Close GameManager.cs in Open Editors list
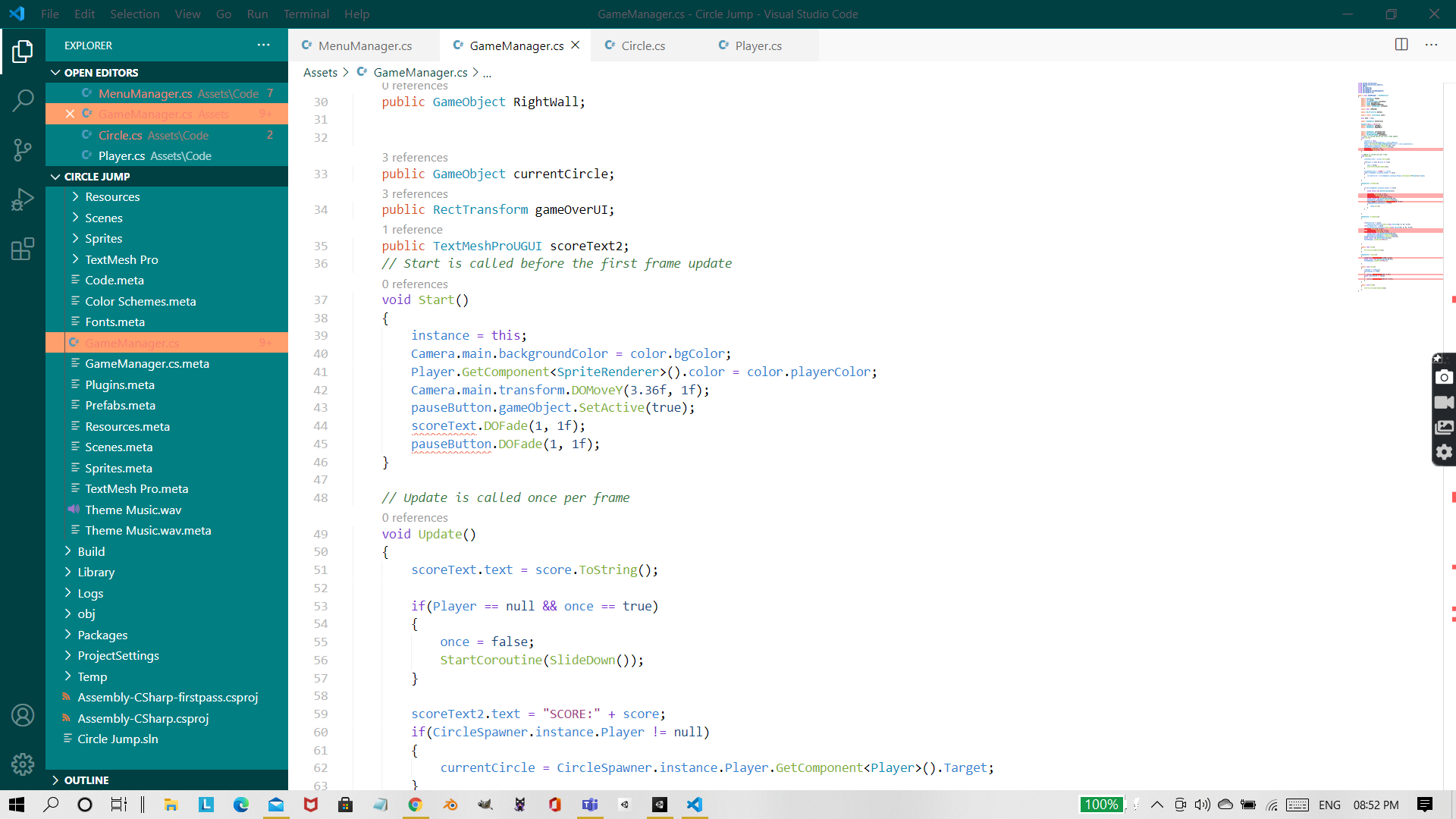Viewport: 1456px width, 819px height. click(70, 114)
